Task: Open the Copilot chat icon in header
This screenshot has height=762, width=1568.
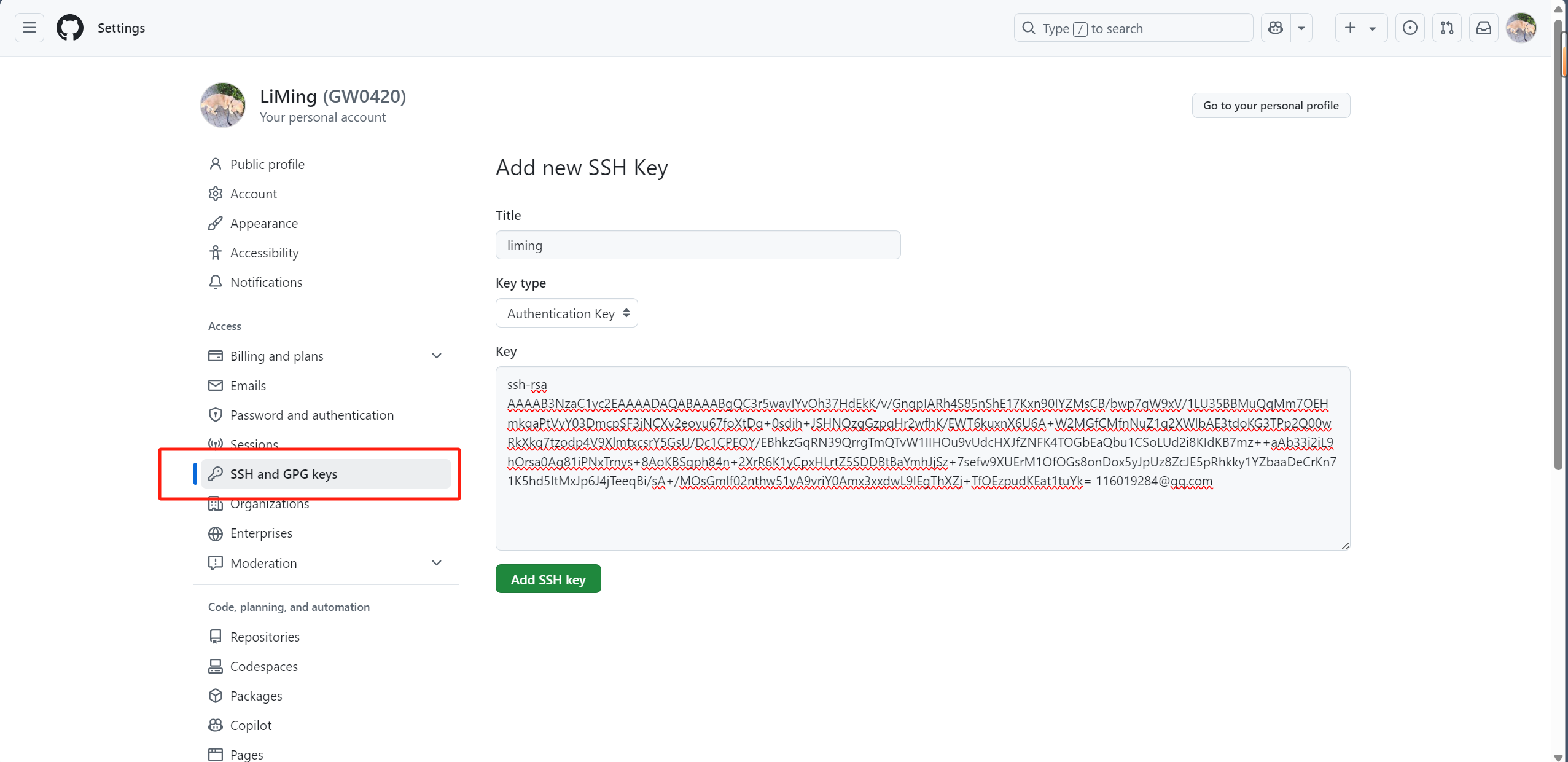Action: coord(1276,28)
